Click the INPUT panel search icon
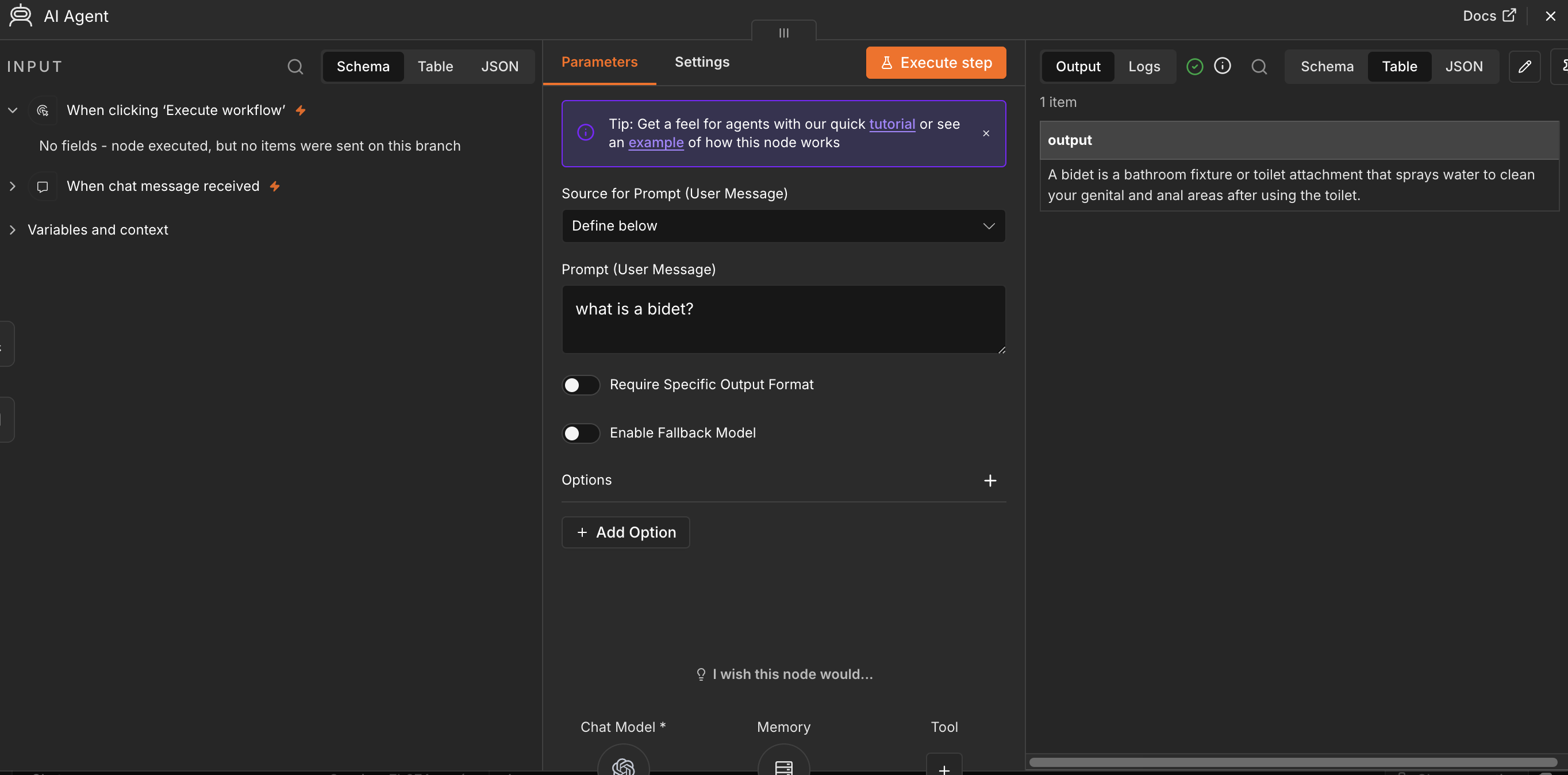This screenshot has height=775, width=1568. click(x=295, y=66)
